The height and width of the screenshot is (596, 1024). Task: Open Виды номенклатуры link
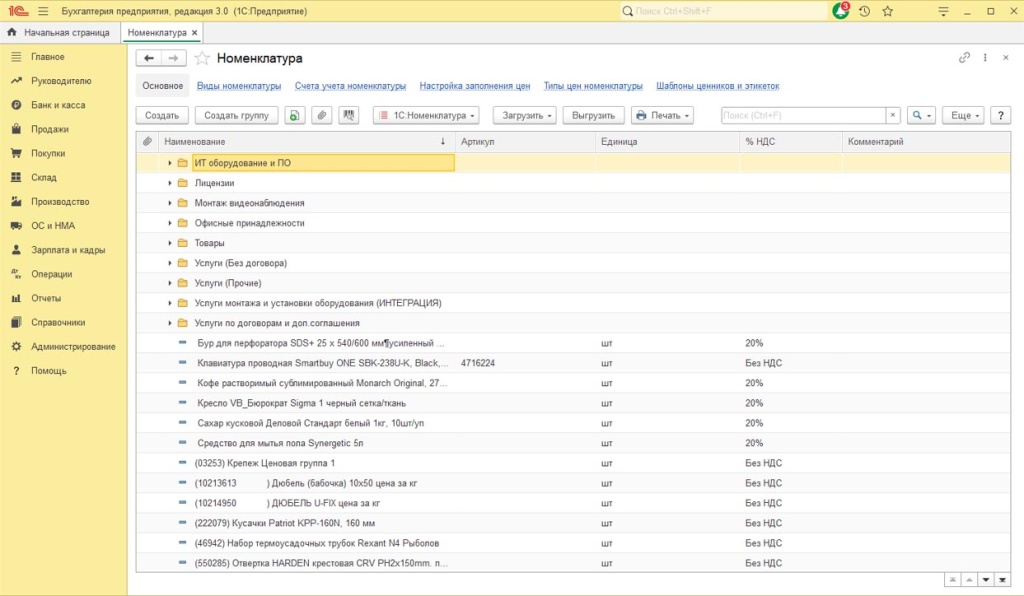tap(238, 86)
